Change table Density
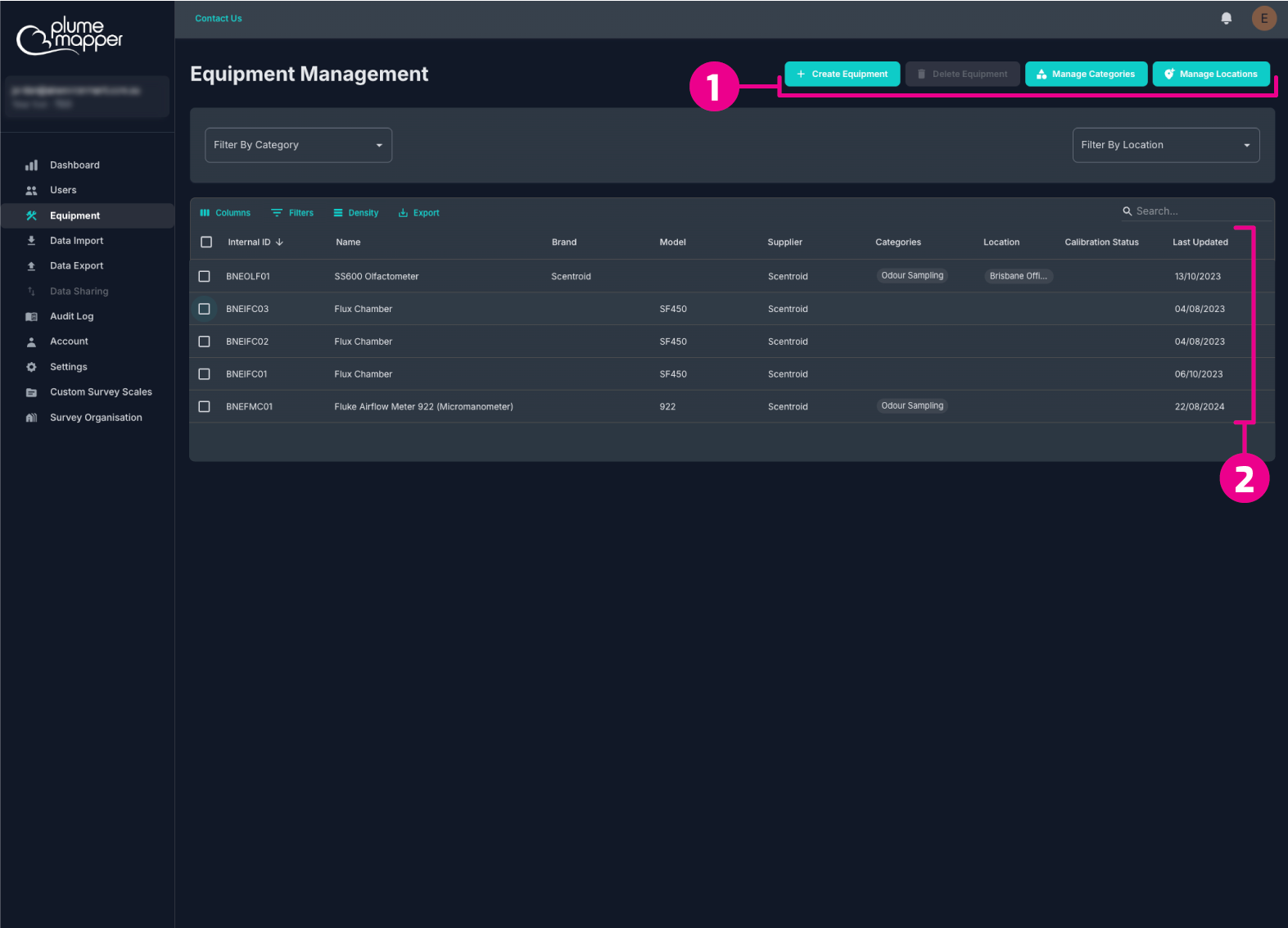Viewport: 1288px width, 928px height. tap(356, 213)
